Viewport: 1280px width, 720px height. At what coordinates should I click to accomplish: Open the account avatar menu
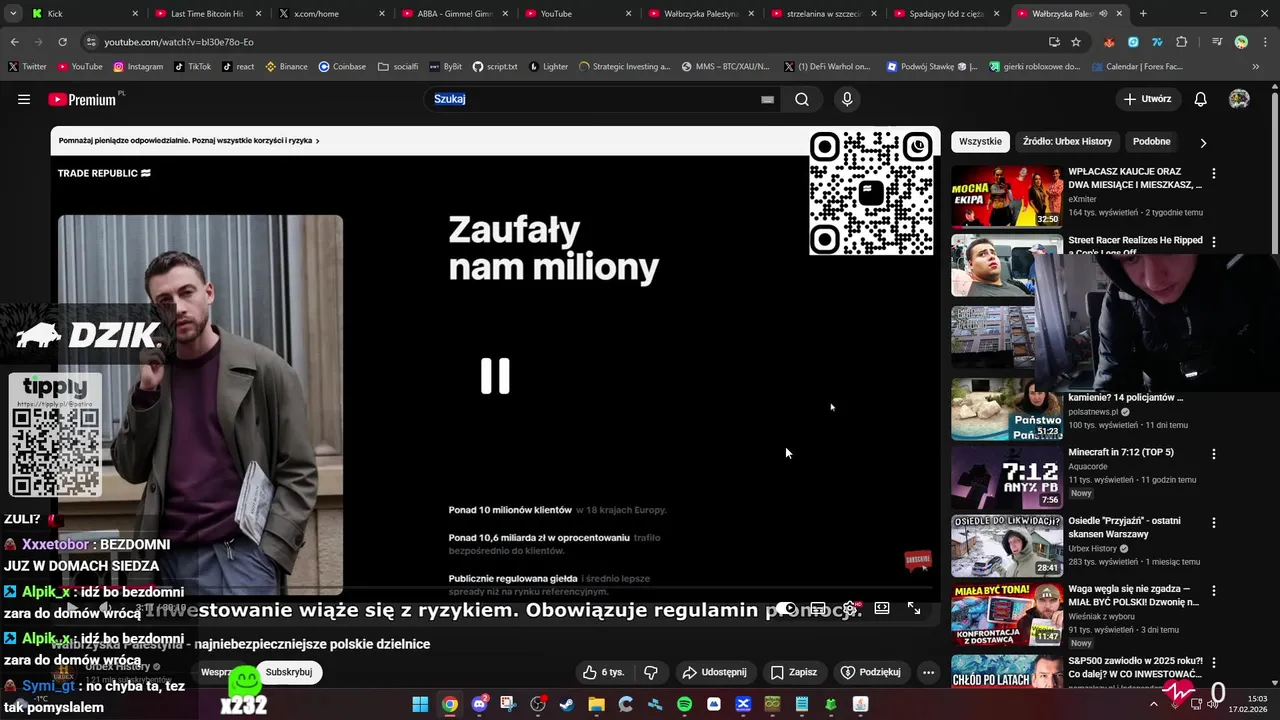point(1239,99)
